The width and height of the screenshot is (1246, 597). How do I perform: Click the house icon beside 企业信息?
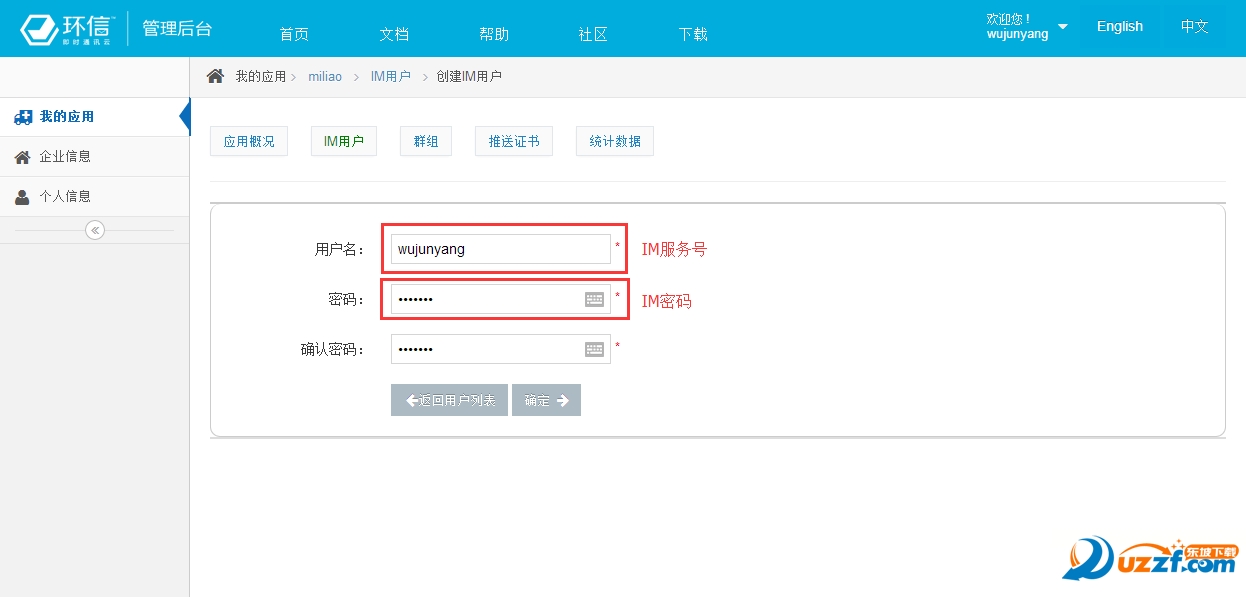tap(23, 157)
